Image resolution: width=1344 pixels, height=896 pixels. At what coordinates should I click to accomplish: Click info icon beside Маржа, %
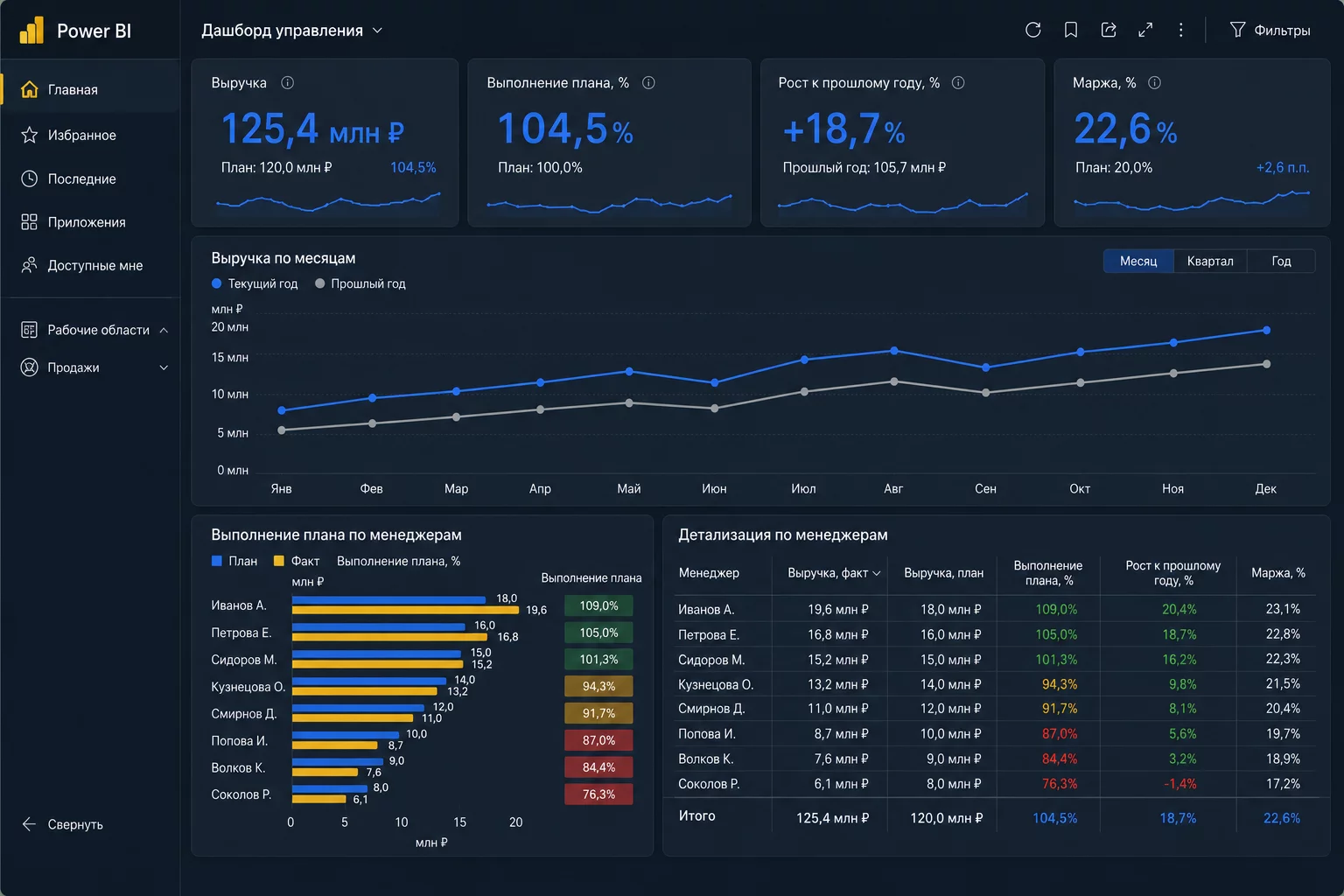pos(1154,82)
